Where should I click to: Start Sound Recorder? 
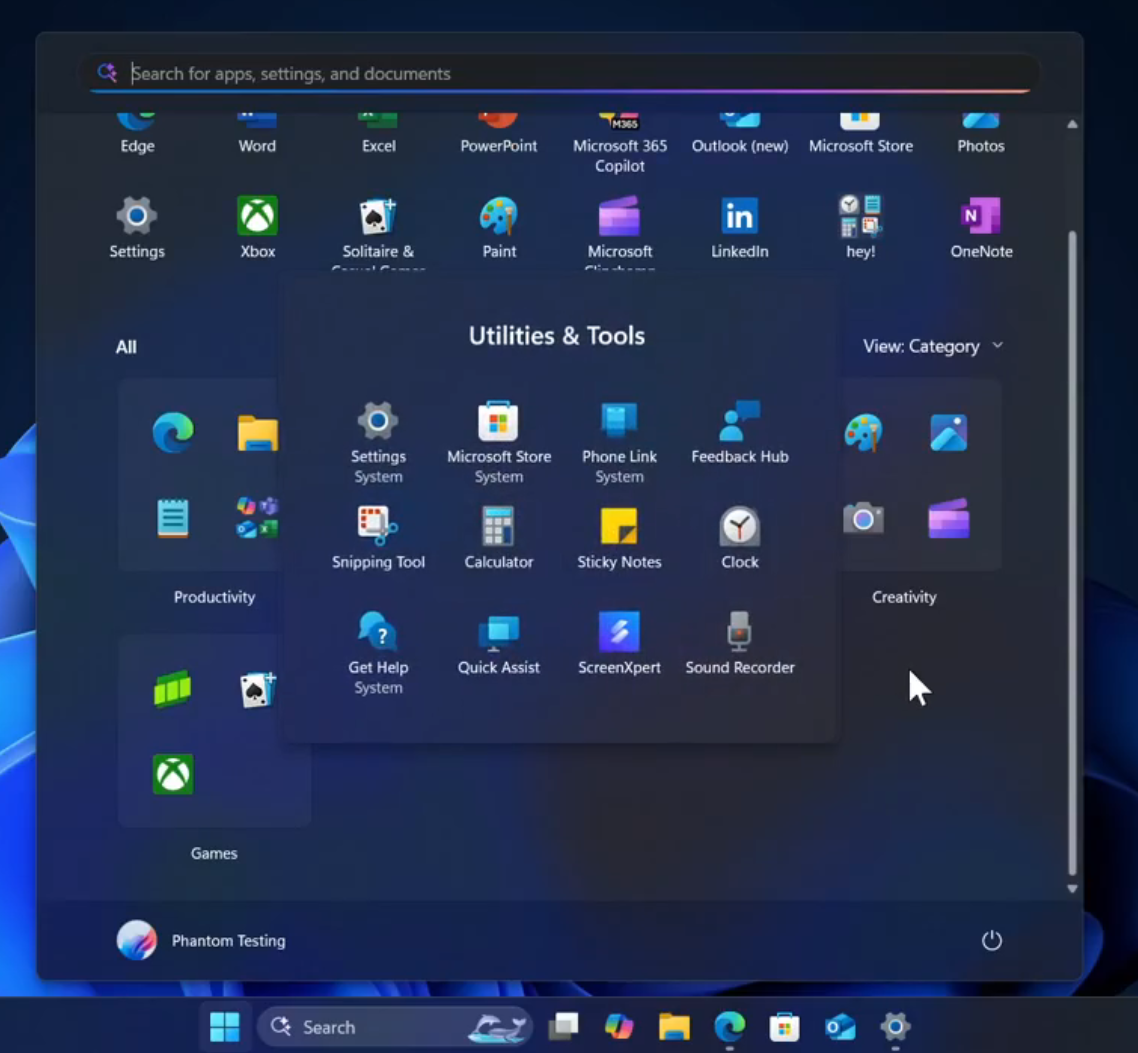[740, 643]
